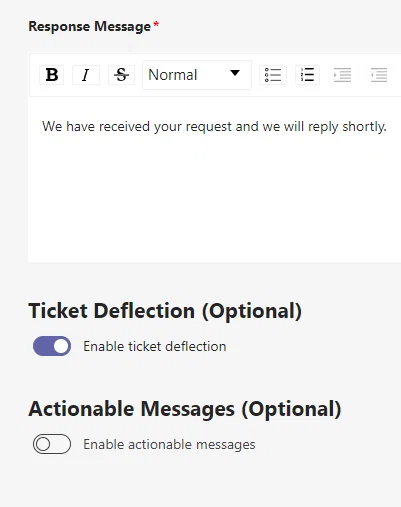Increase indent of the paragraph
Image resolution: width=401 pixels, height=507 pixels.
(x=343, y=75)
